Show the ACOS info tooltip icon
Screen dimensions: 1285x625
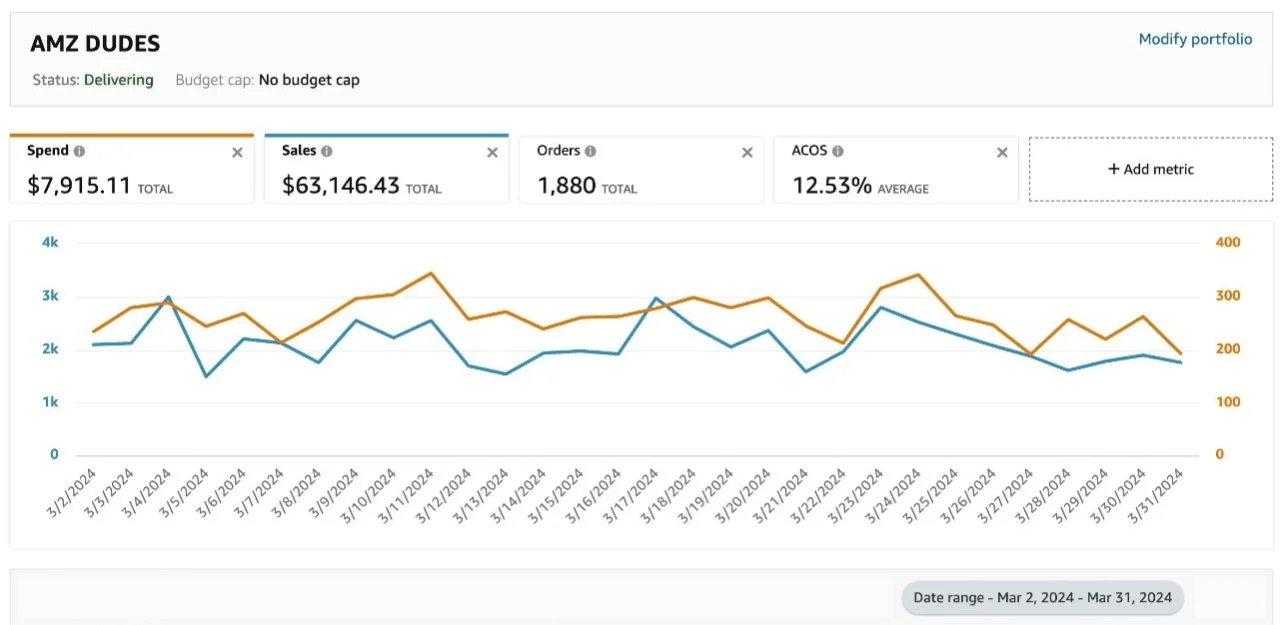[x=838, y=151]
